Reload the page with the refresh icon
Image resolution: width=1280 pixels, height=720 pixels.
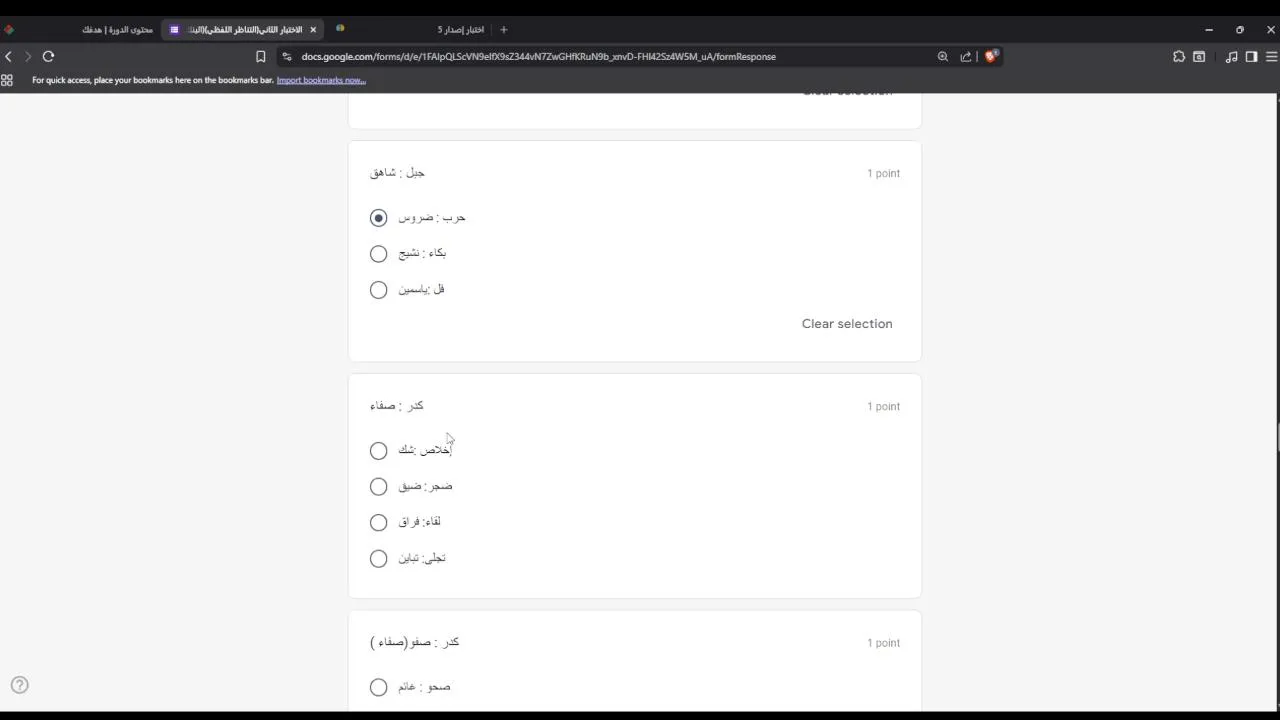click(x=48, y=57)
